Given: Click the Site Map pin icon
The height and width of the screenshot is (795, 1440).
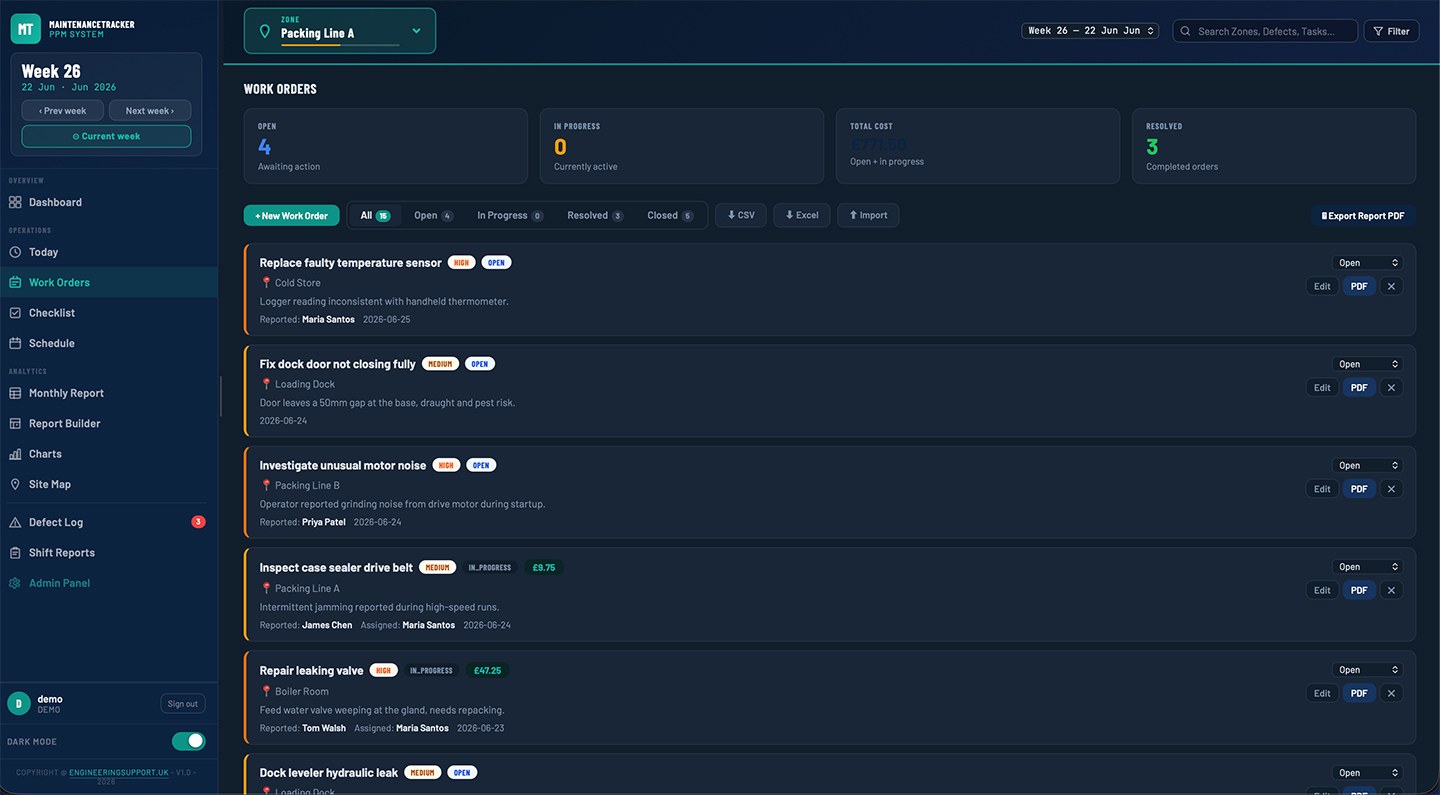Looking at the screenshot, I should point(15,484).
